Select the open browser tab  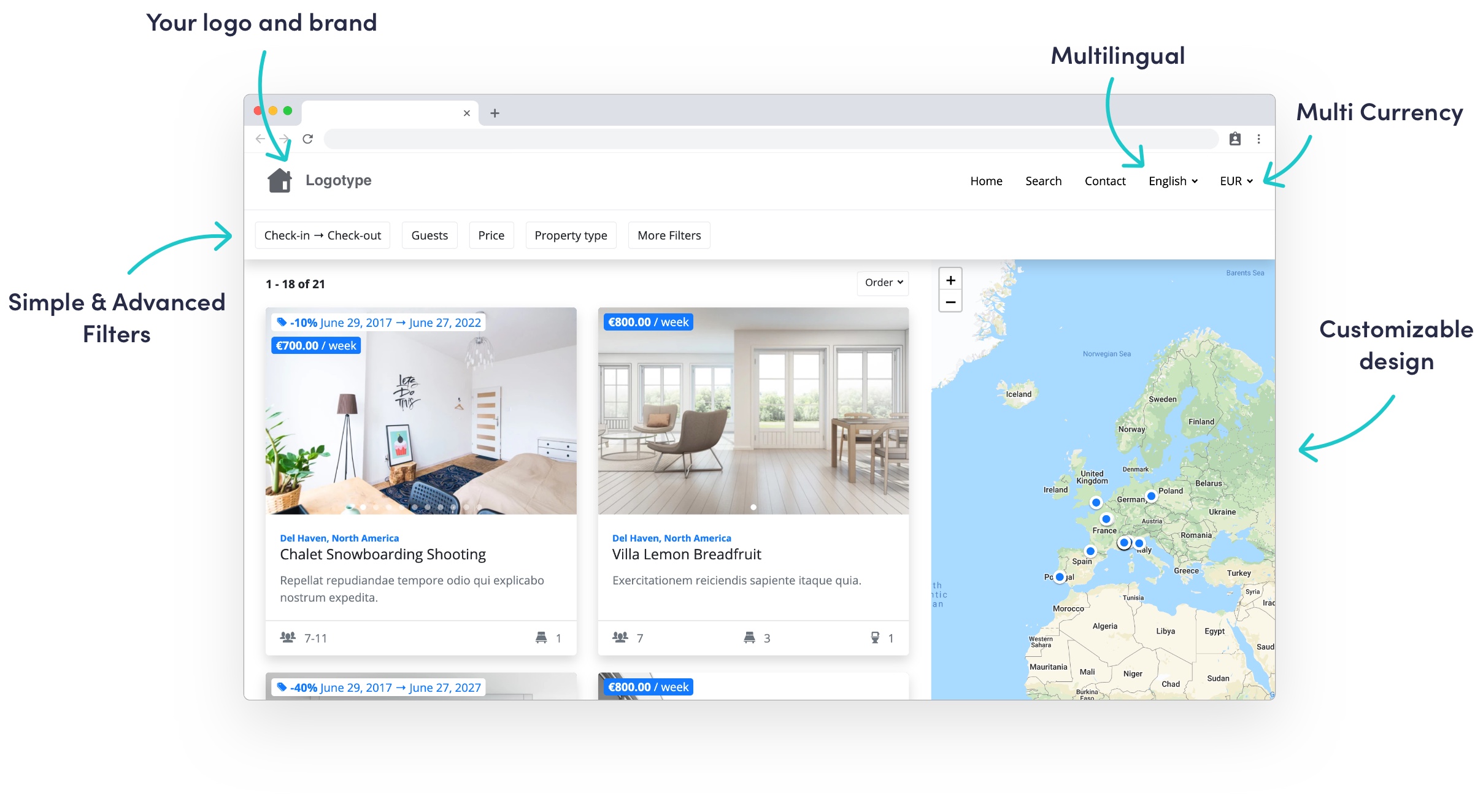pos(390,113)
